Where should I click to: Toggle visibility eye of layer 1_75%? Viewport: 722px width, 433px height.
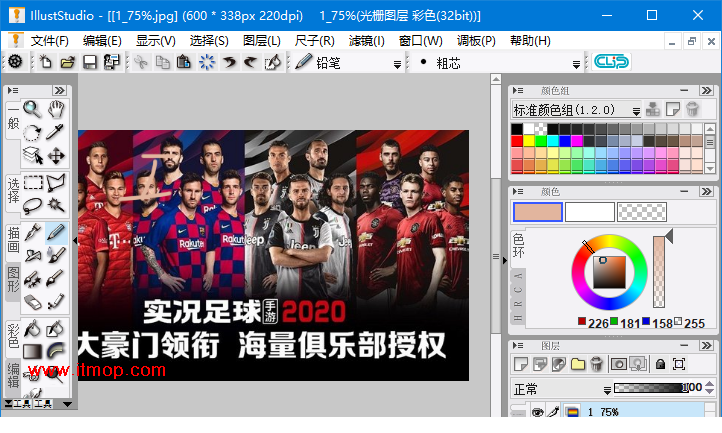[x=537, y=412]
